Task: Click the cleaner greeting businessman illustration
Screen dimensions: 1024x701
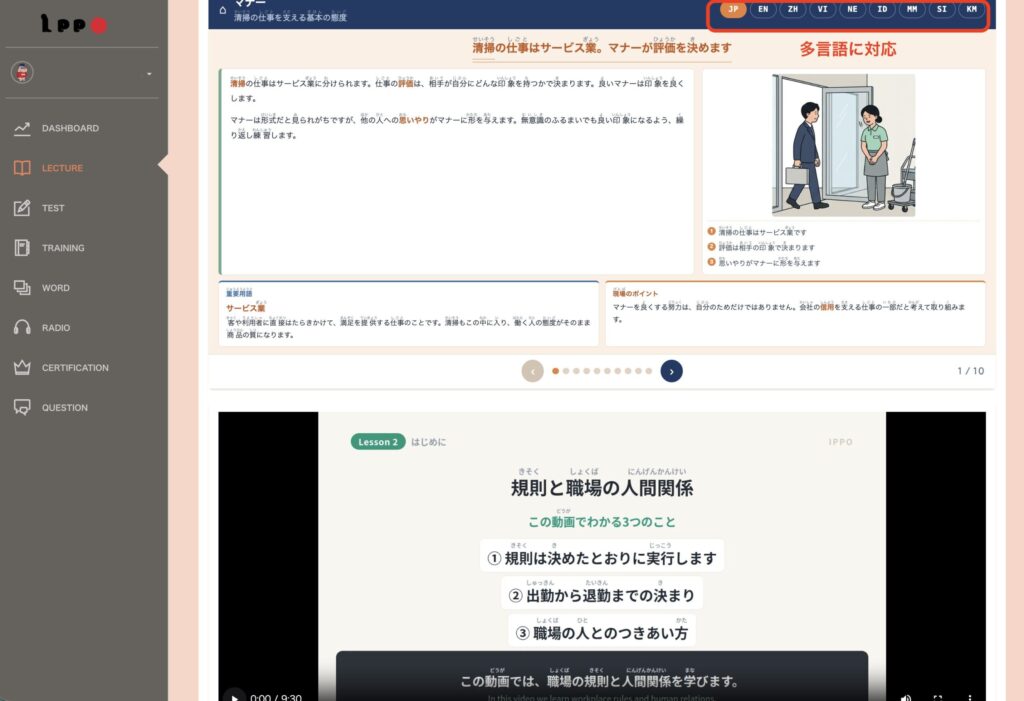Action: [843, 145]
